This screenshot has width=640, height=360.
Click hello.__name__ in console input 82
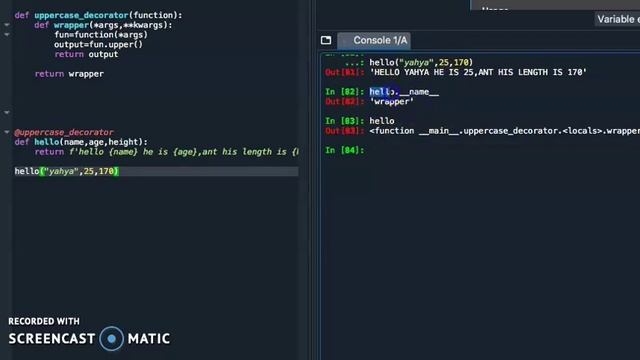(404, 92)
